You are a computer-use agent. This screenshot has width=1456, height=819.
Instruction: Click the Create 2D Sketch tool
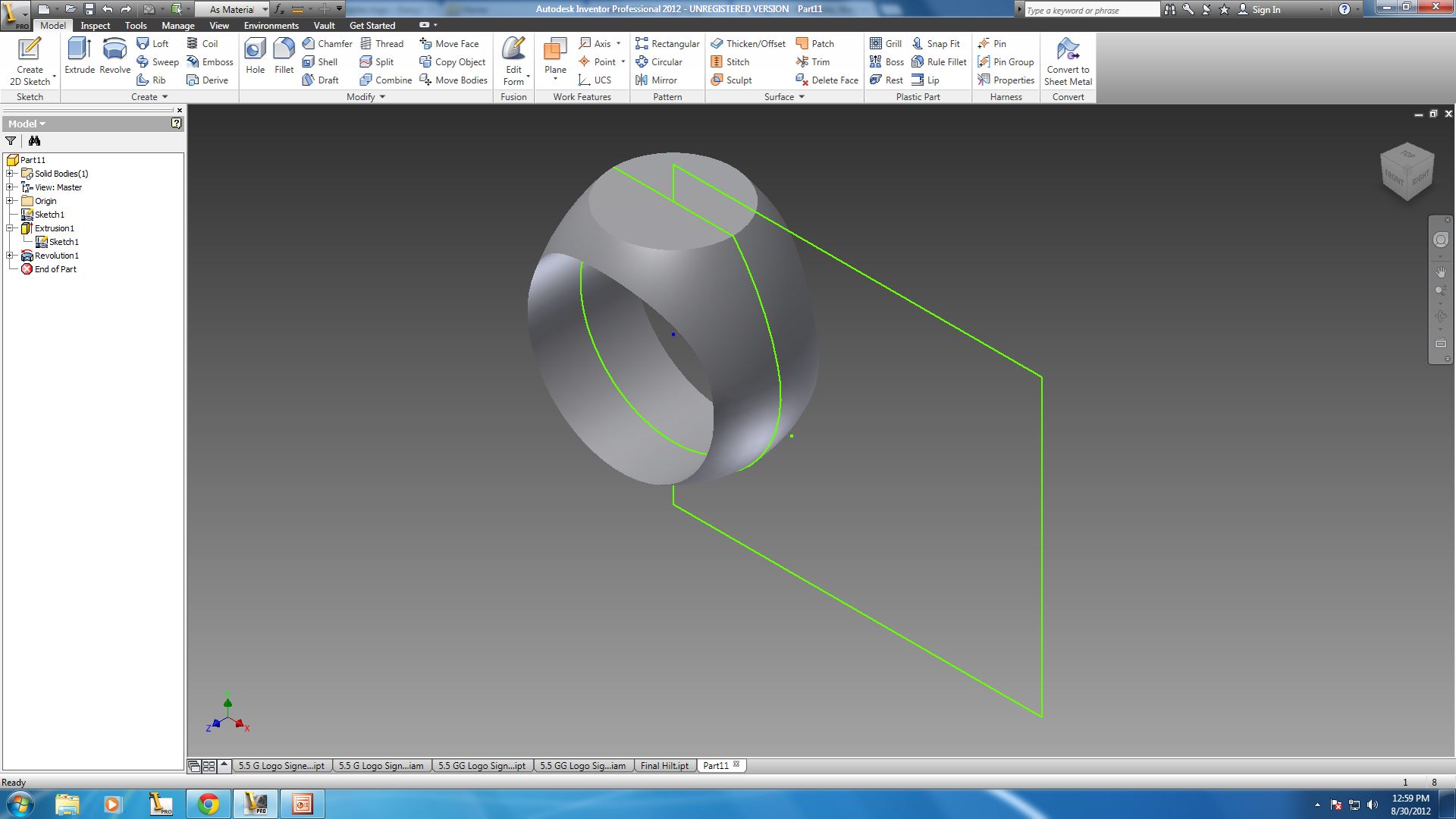coord(30,61)
